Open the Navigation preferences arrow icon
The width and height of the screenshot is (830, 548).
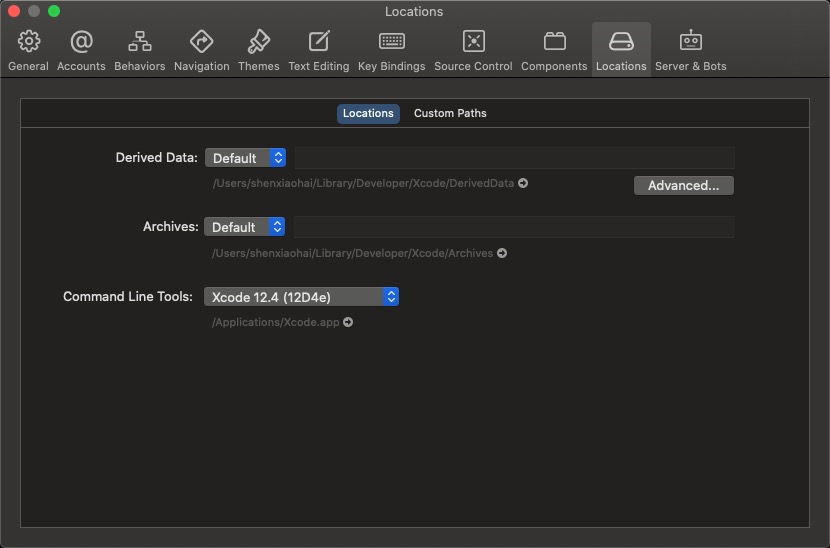click(202, 41)
